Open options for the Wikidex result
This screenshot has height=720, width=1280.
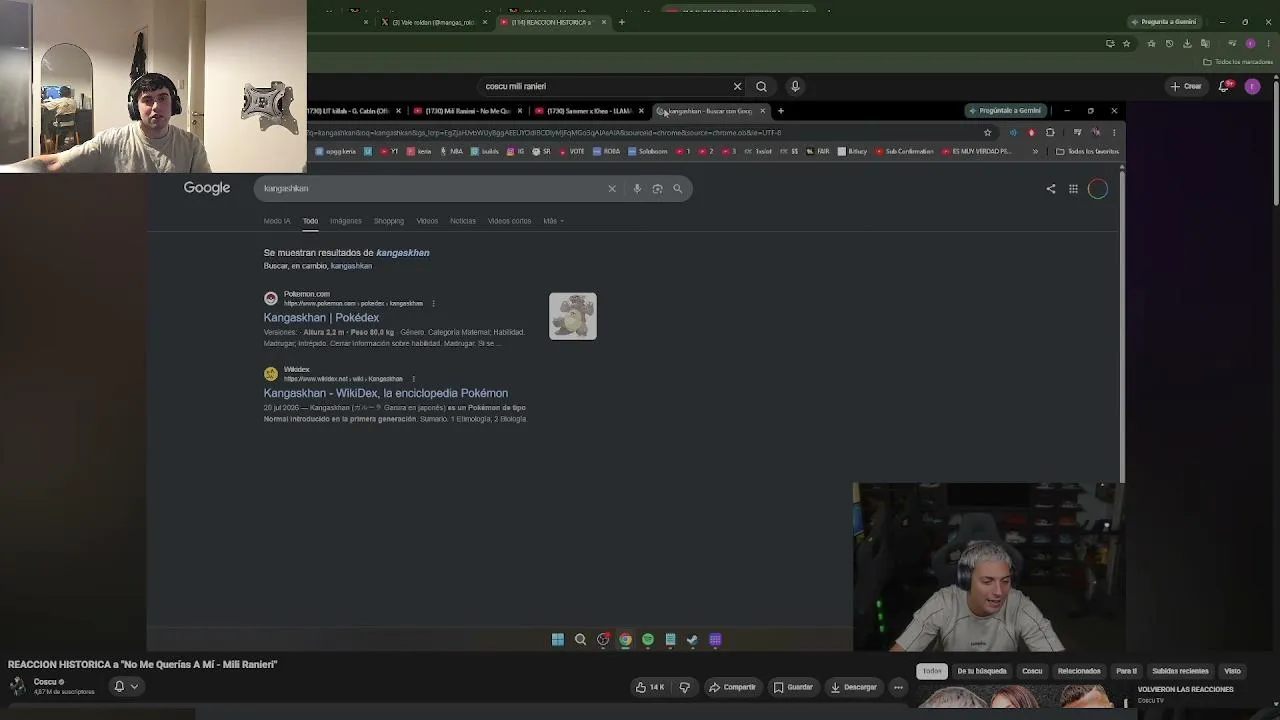click(413, 379)
